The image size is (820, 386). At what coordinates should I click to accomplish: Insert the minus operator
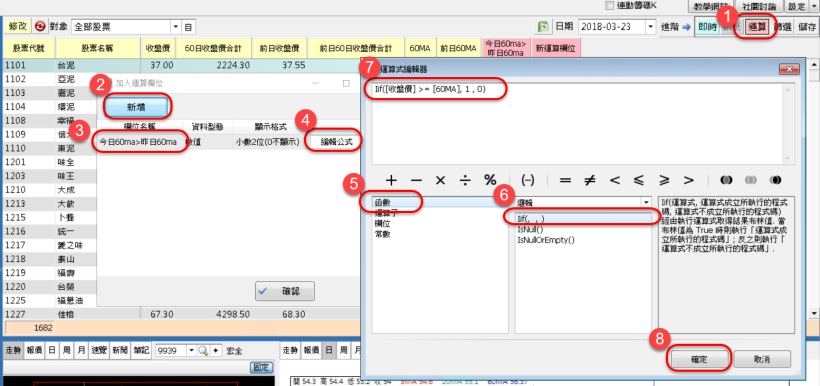tap(416, 180)
